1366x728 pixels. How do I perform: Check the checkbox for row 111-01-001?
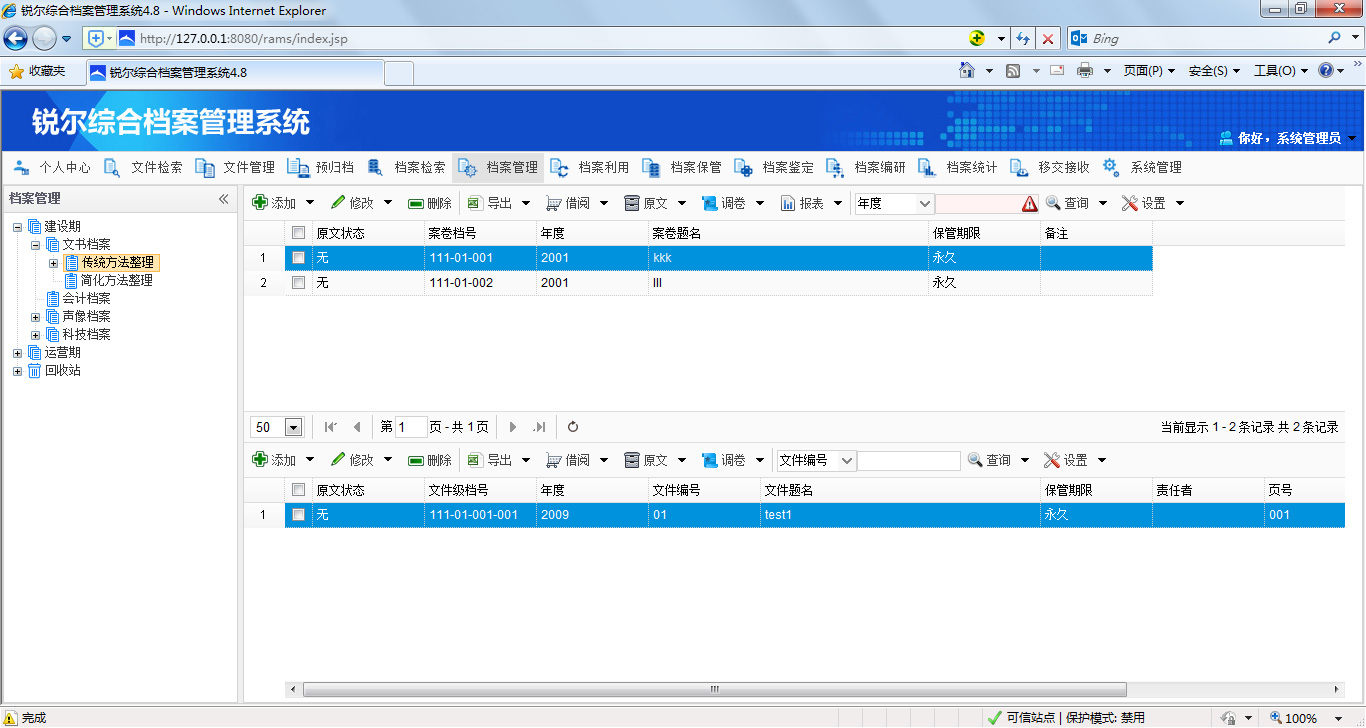click(x=298, y=258)
